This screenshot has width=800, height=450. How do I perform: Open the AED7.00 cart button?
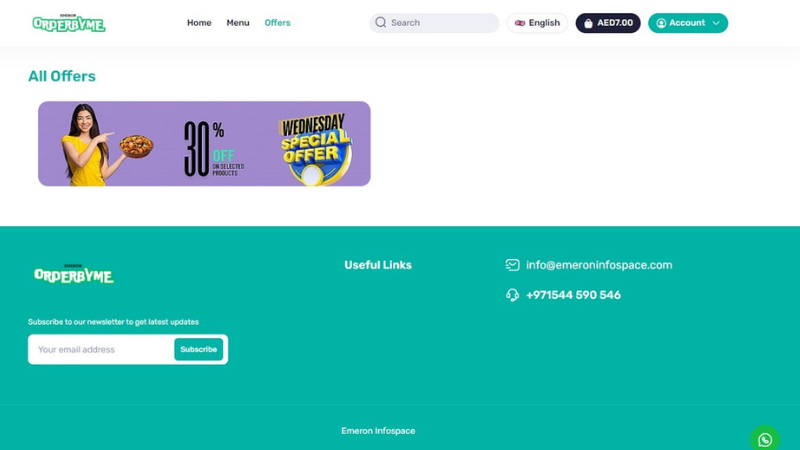coord(608,23)
